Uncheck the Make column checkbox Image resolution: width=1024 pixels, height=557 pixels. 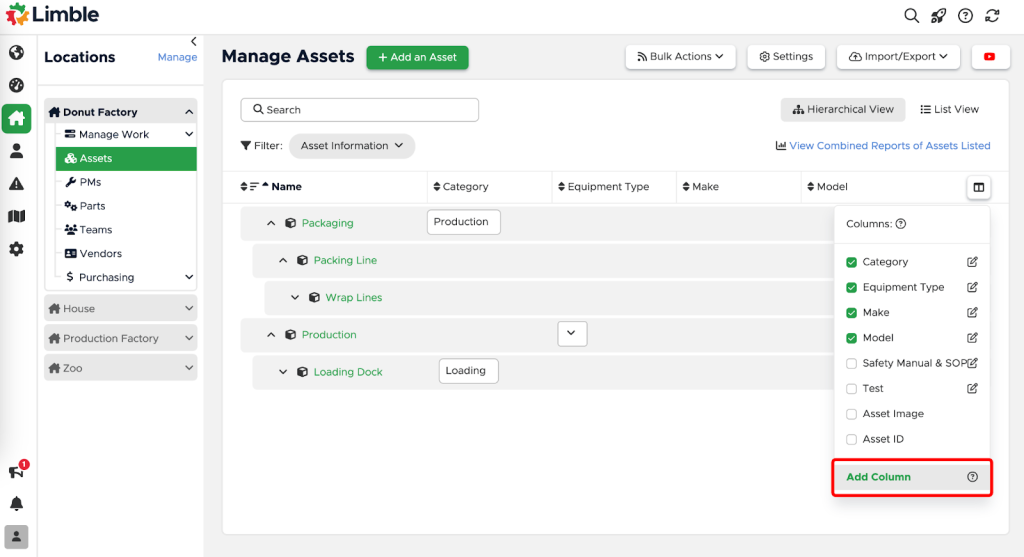tap(852, 313)
